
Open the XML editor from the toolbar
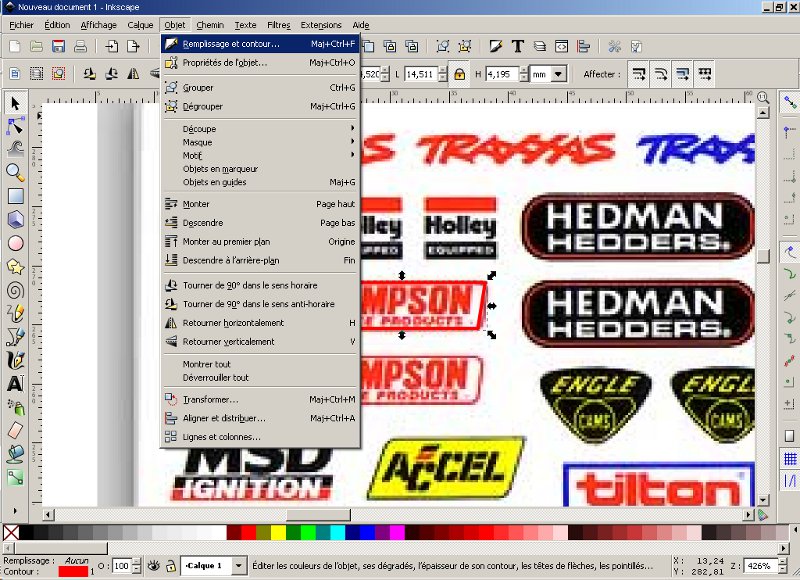click(562, 46)
